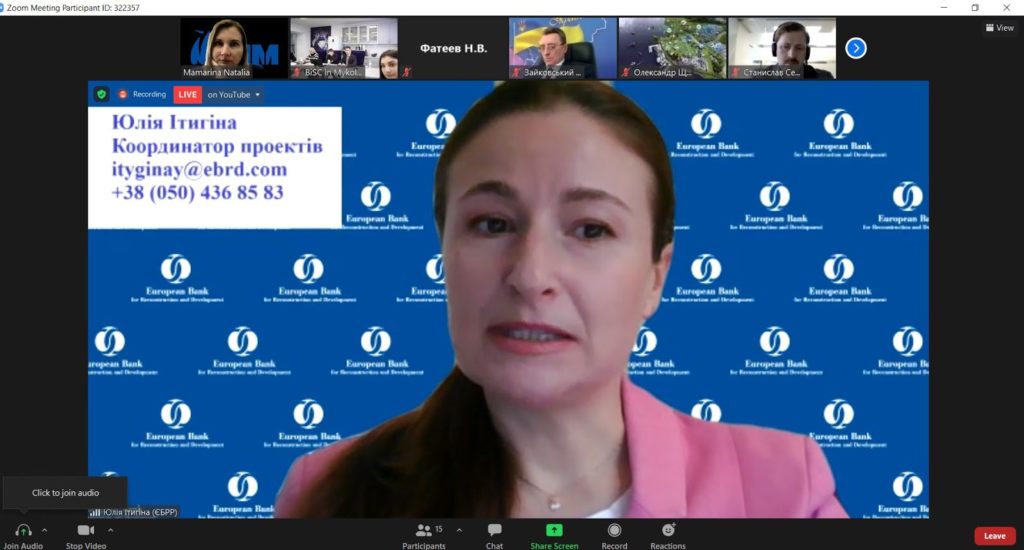
Task: Expand the arrow next to Participants count
Action: pos(459,530)
